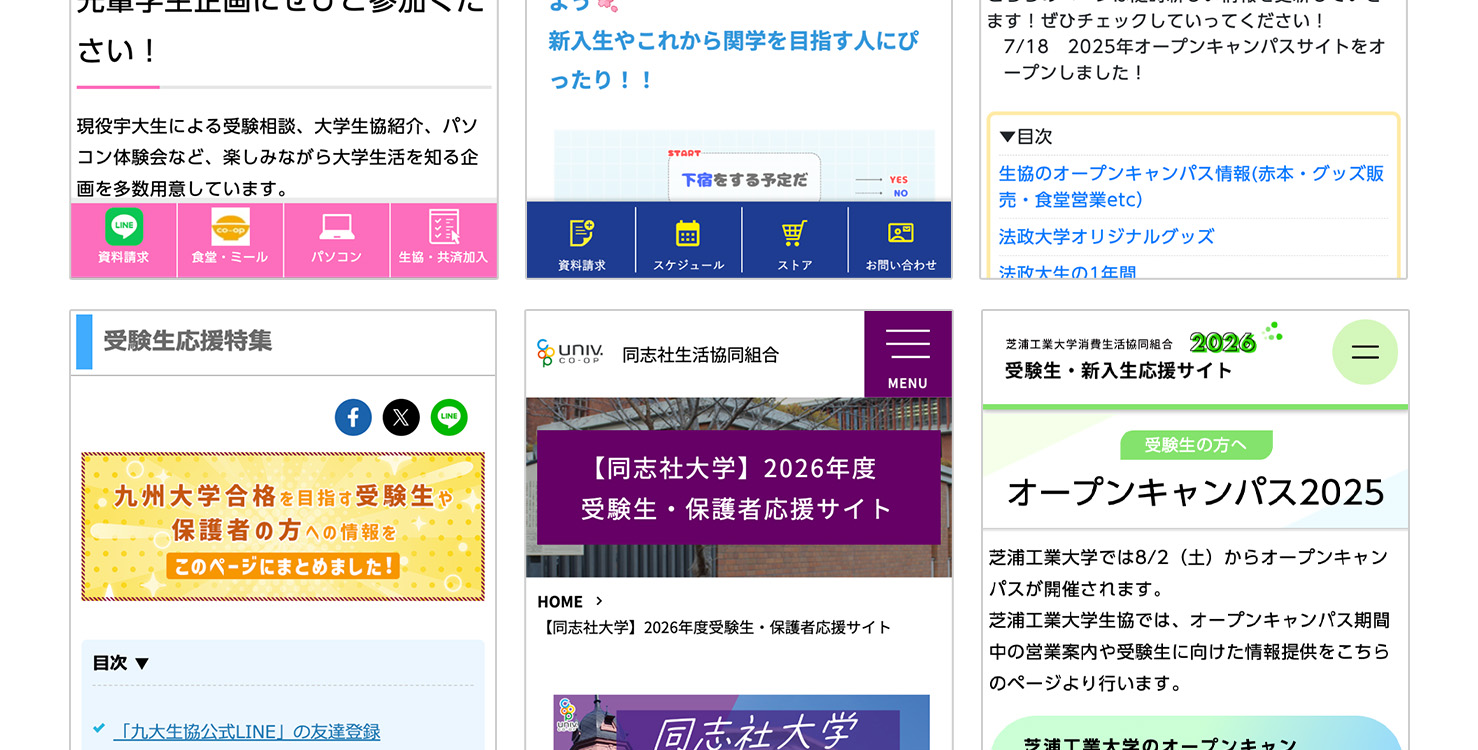Click the 7/18 2025年オープンキャンパスサイト notice

click(x=1195, y=59)
